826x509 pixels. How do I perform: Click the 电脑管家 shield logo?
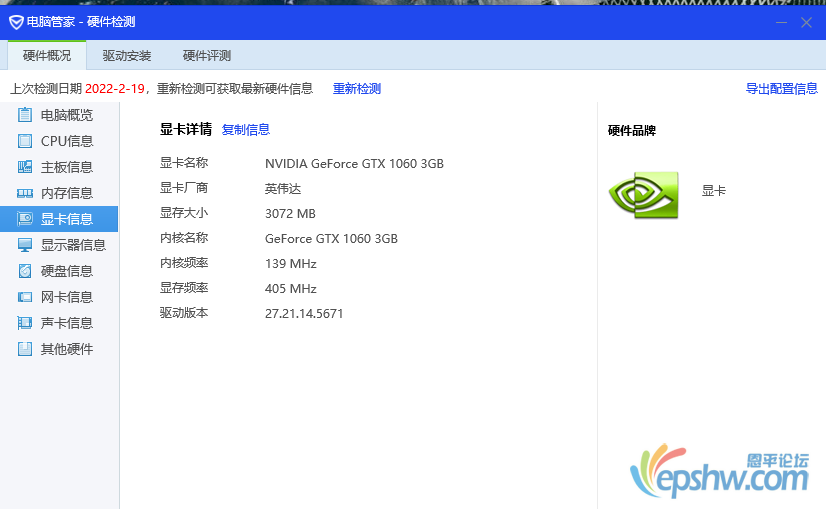click(x=16, y=22)
